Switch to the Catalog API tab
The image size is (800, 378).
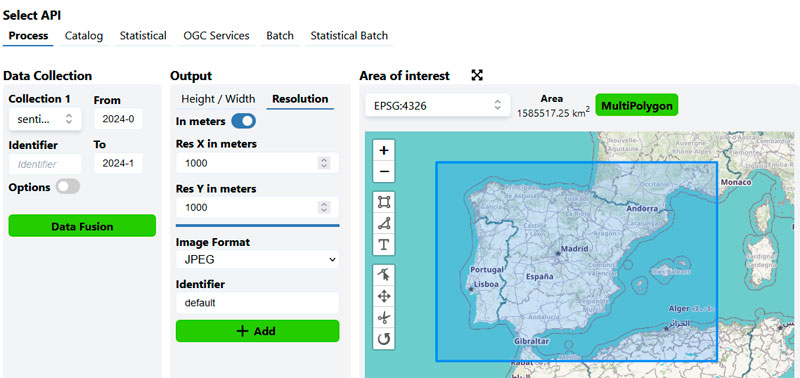click(84, 36)
